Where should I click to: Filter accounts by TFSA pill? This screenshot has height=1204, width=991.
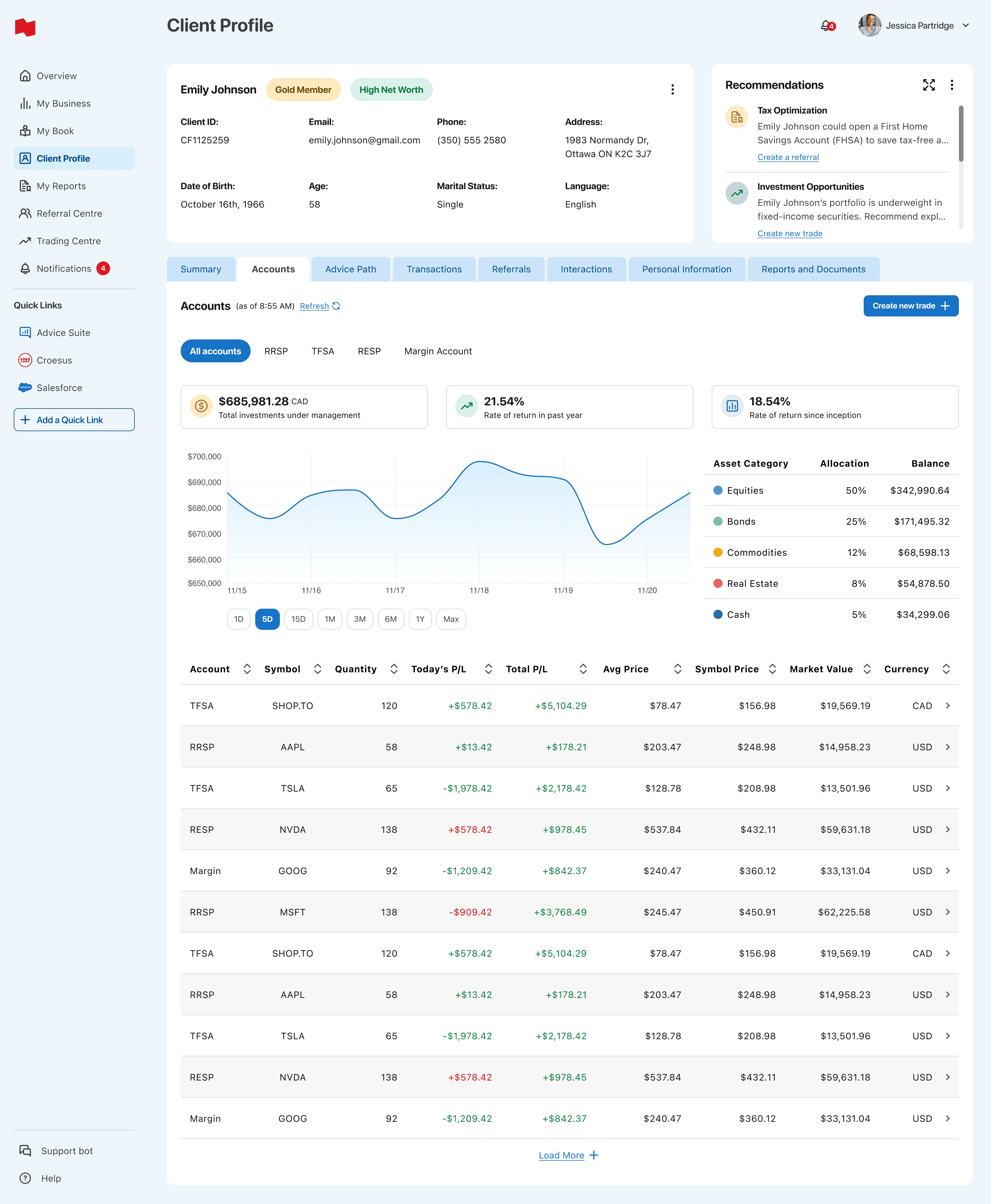pos(323,351)
